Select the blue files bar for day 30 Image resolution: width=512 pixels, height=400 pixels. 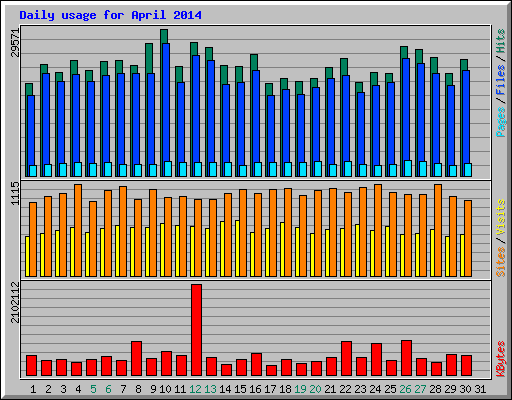(466, 117)
